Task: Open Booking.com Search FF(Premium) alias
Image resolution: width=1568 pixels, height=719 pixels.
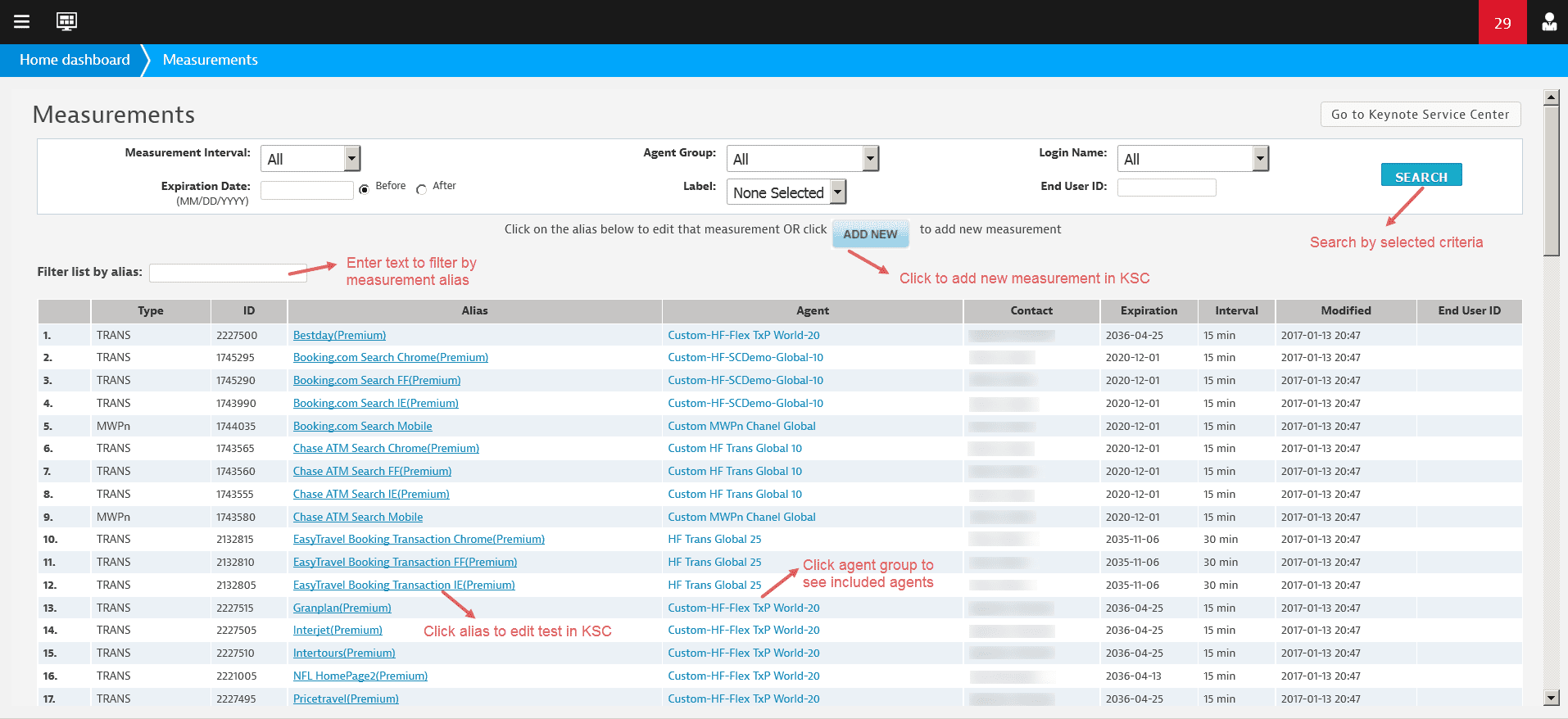Action: coord(377,380)
